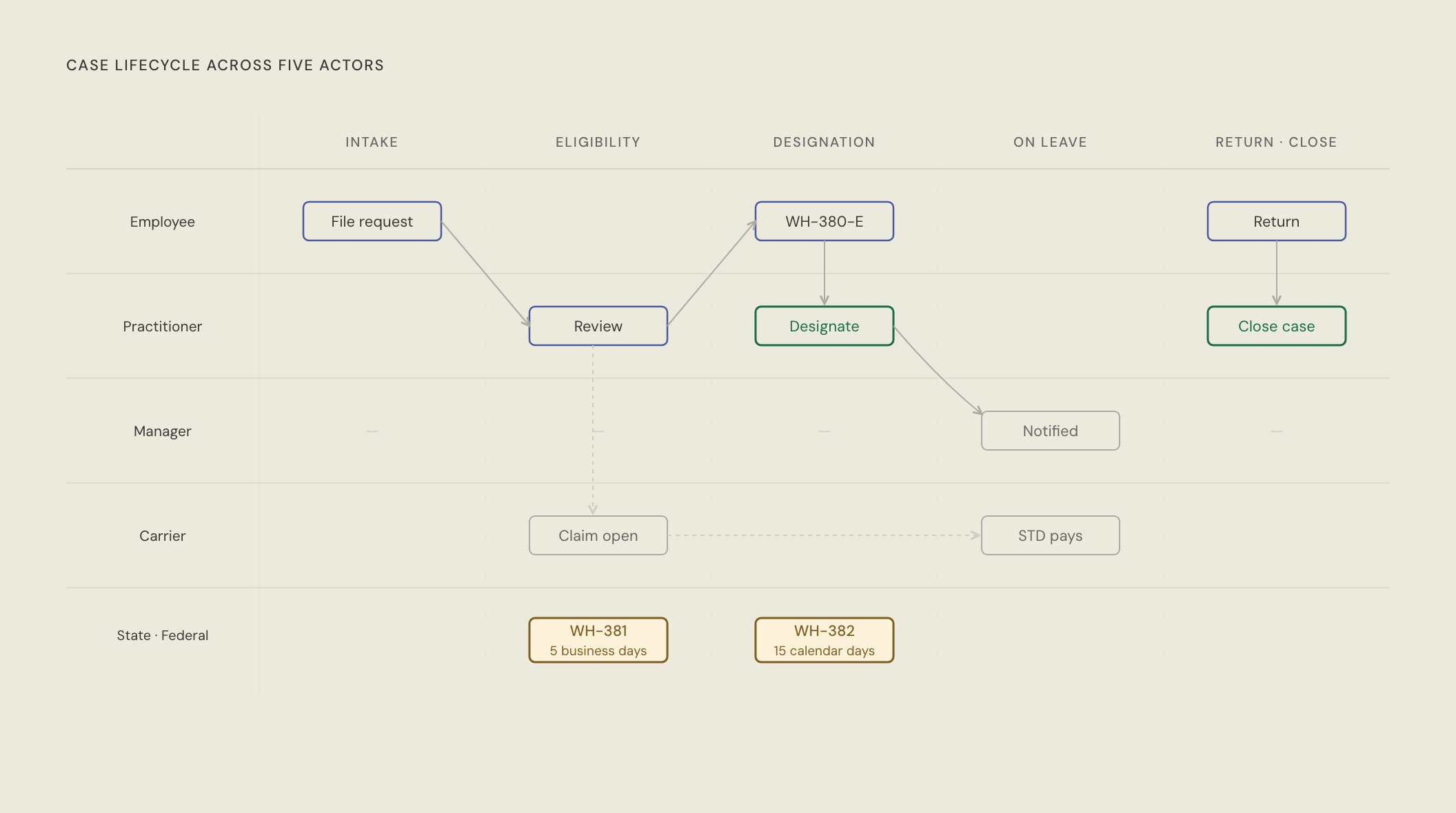Image resolution: width=1456 pixels, height=813 pixels.
Task: Click the Practitioner row label
Action: pyautogui.click(x=163, y=326)
